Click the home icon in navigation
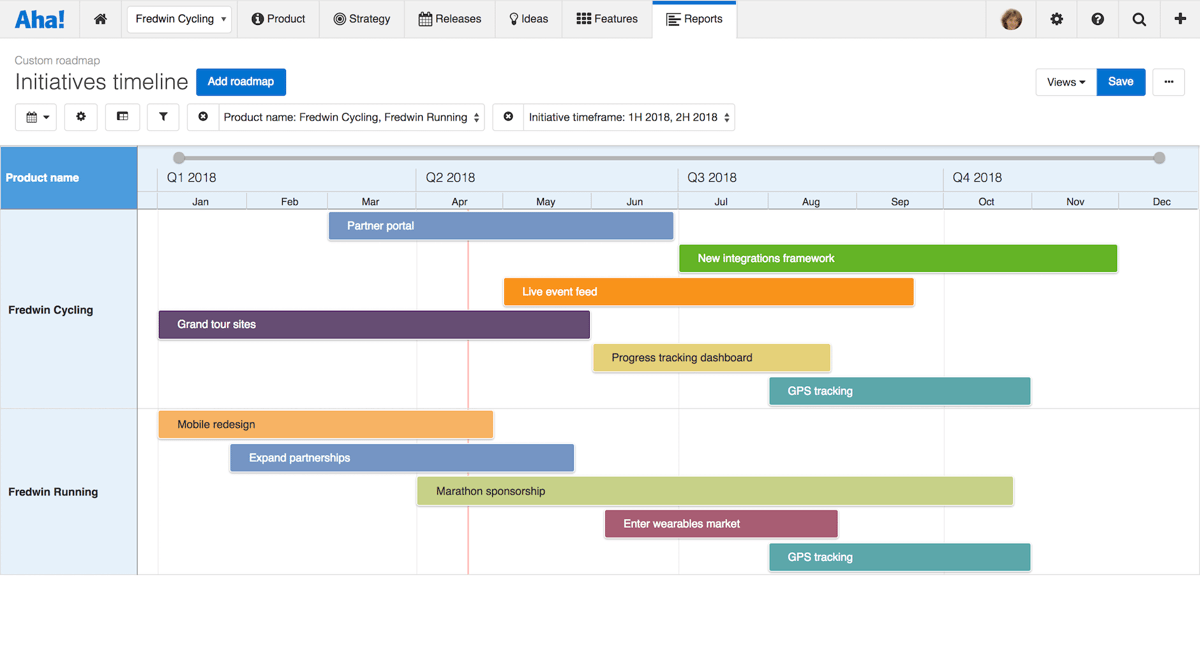The image size is (1200, 651). pos(100,19)
